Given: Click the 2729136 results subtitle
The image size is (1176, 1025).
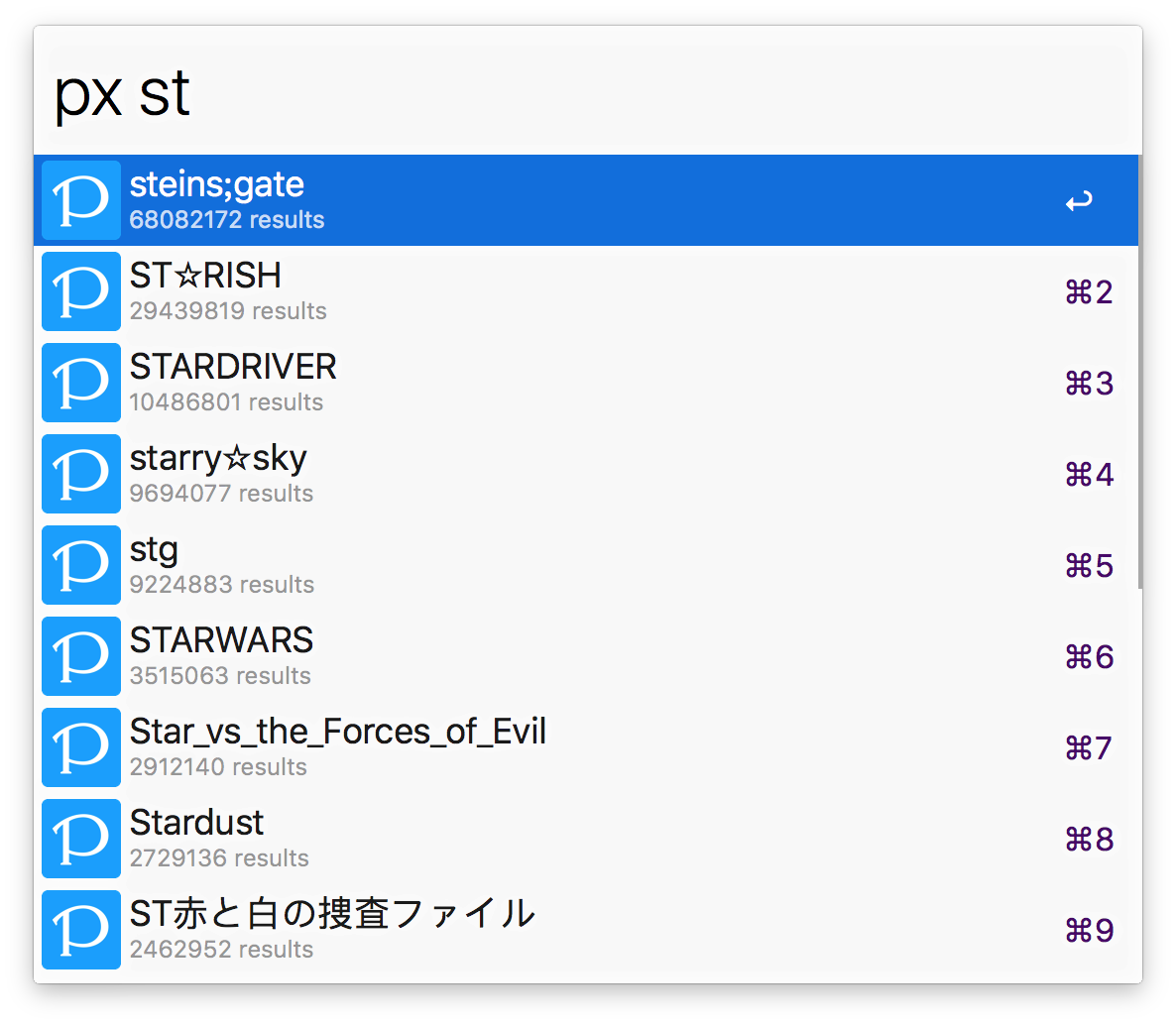Looking at the screenshot, I should [219, 858].
